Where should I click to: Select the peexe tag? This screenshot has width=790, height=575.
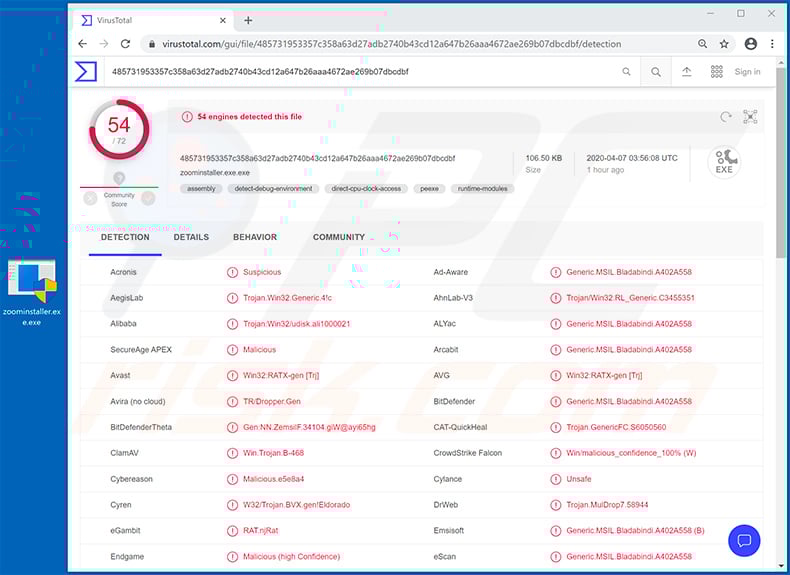[x=429, y=188]
